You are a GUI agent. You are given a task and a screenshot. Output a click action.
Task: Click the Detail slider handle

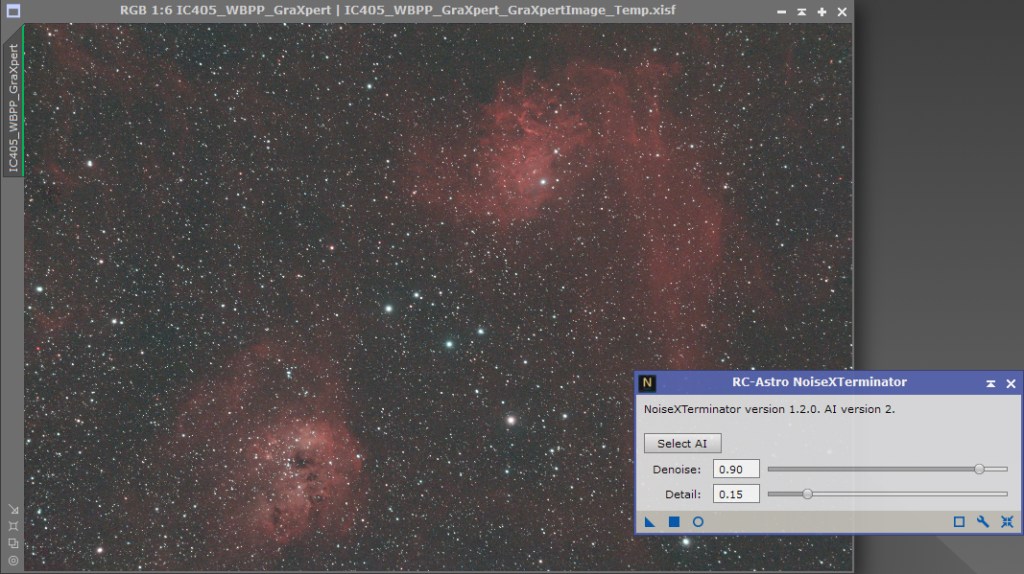[807, 494]
